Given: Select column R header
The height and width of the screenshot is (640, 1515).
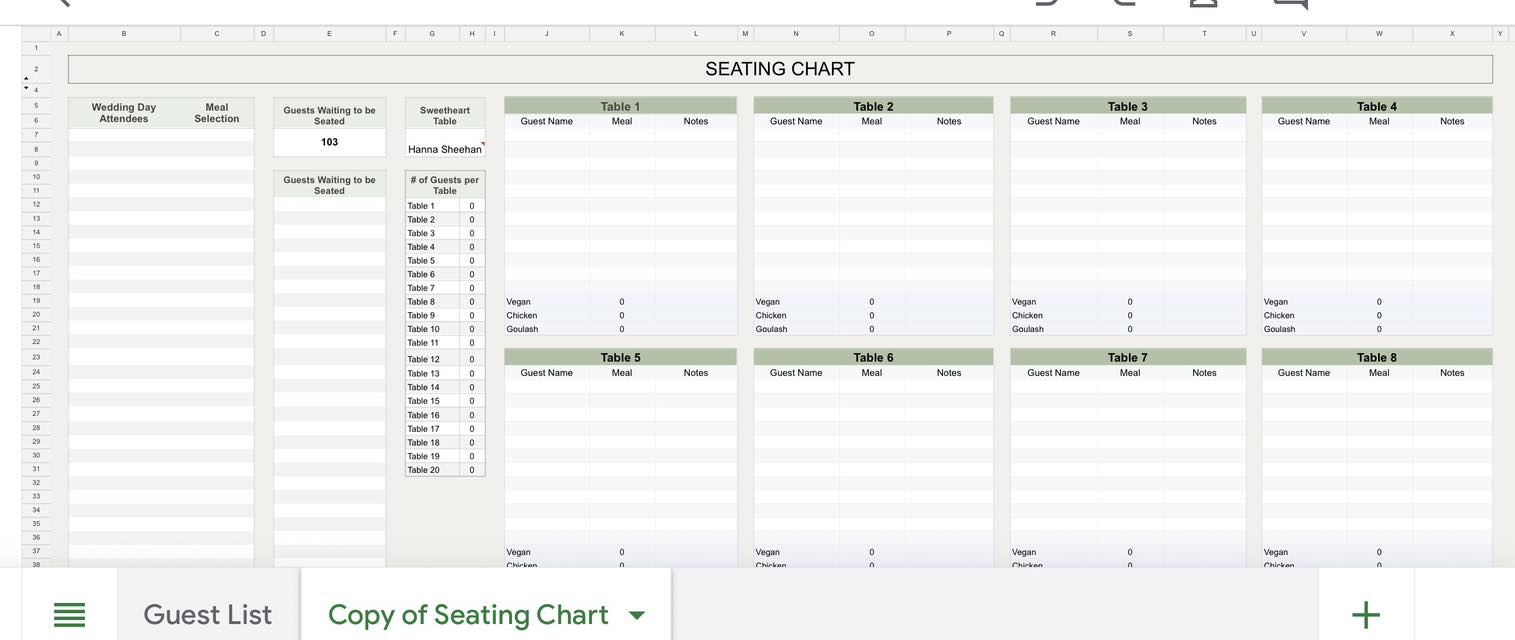Looking at the screenshot, I should (1053, 34).
